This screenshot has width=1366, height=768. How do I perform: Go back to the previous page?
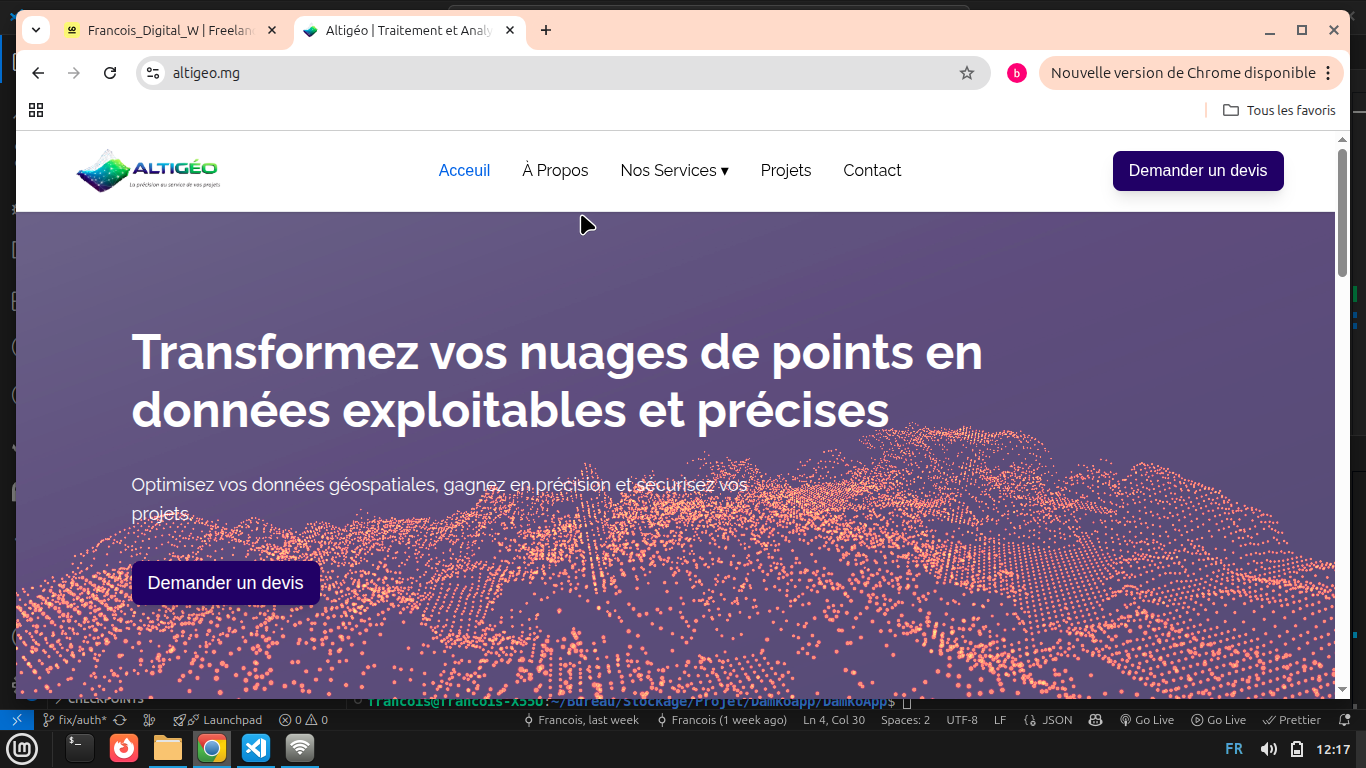tap(38, 73)
